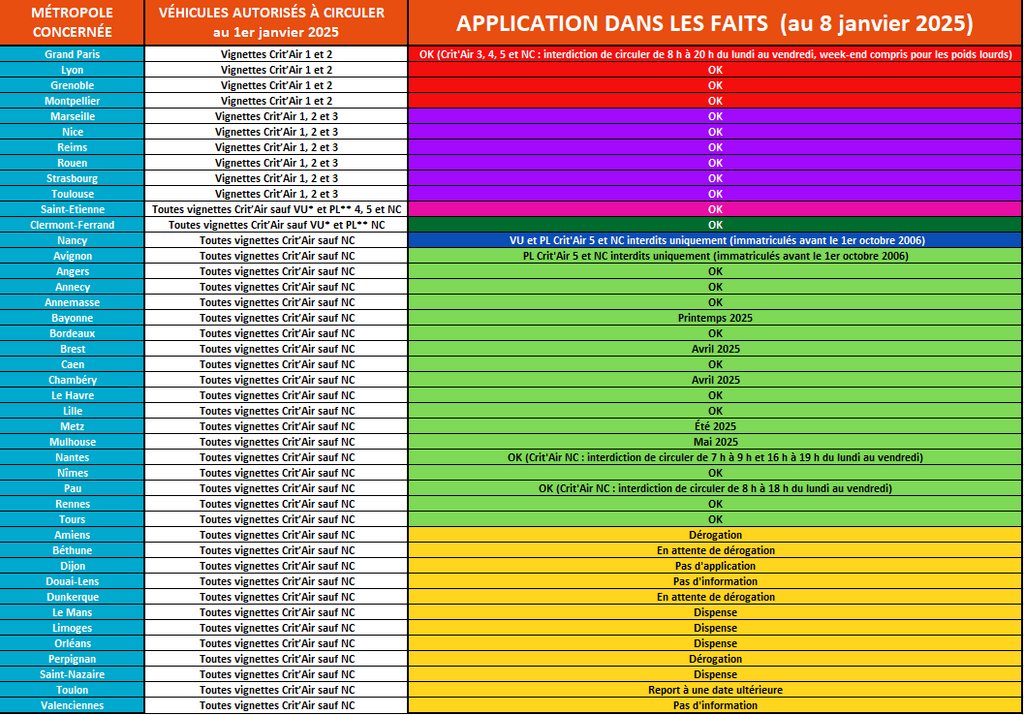Click the En attente de dérogation cell for Dunkerque
The height and width of the screenshot is (715, 1024).
[x=715, y=596]
